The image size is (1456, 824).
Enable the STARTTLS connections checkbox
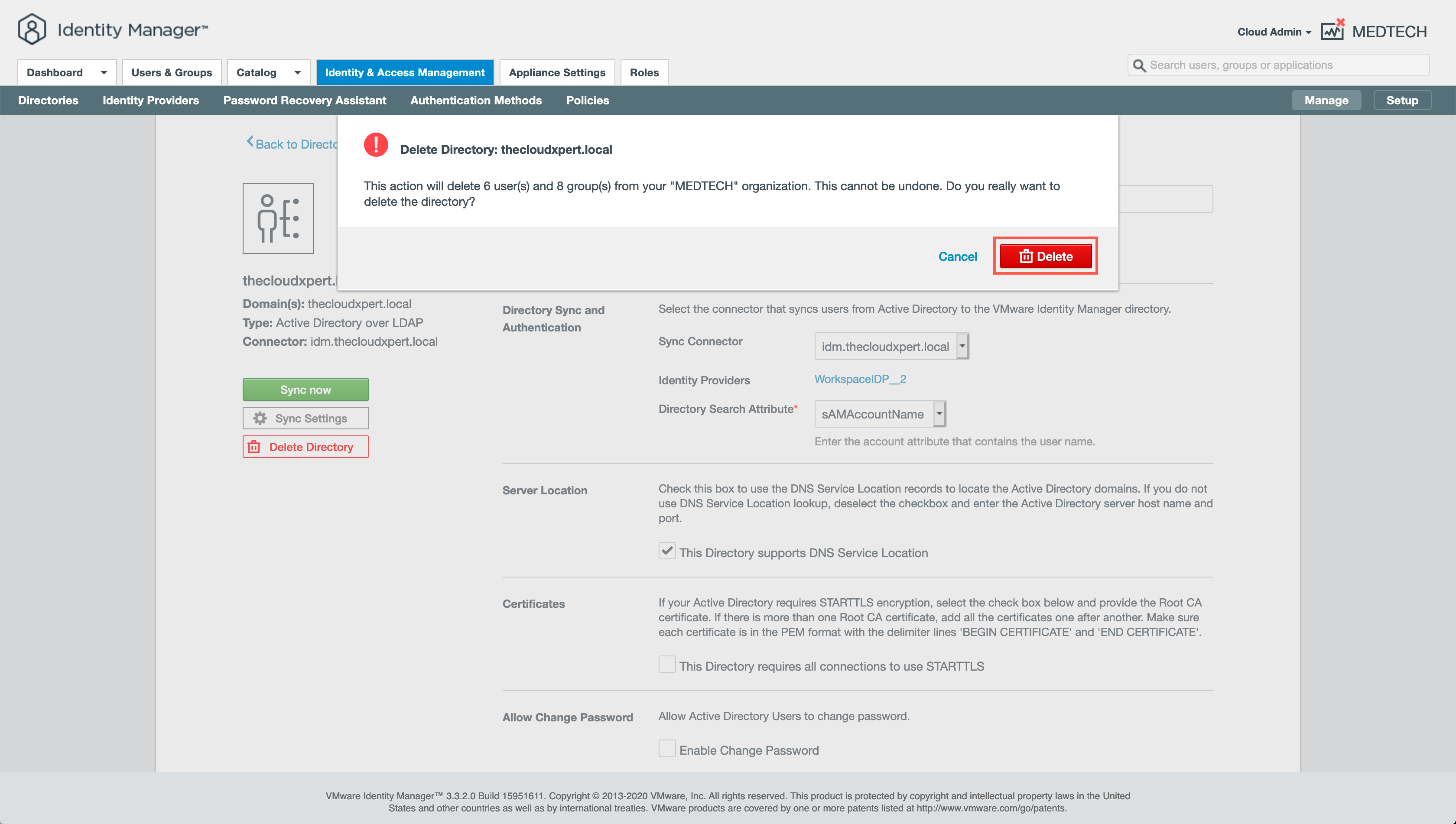[667, 665]
